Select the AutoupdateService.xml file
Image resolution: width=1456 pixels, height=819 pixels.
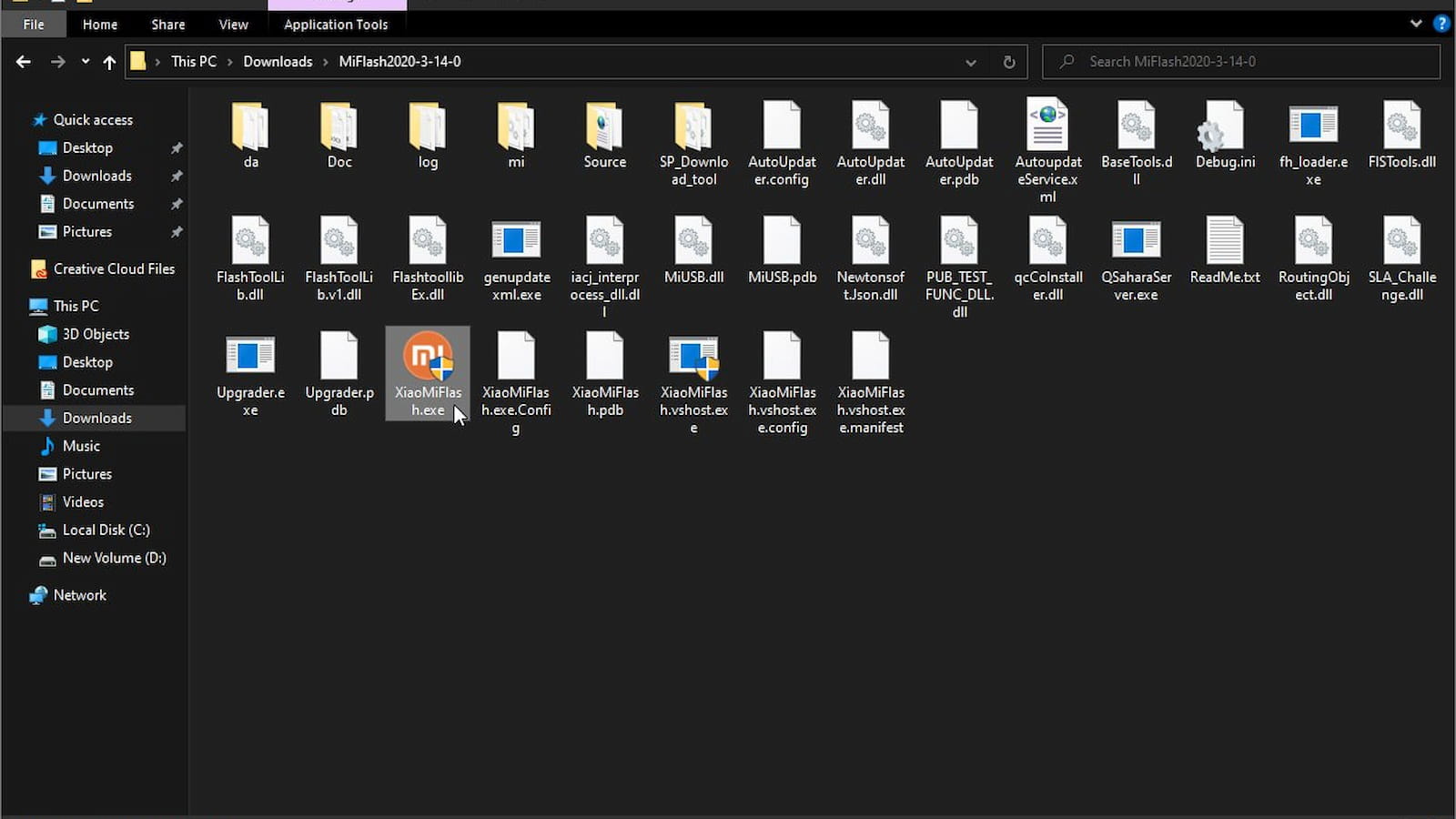(1047, 127)
